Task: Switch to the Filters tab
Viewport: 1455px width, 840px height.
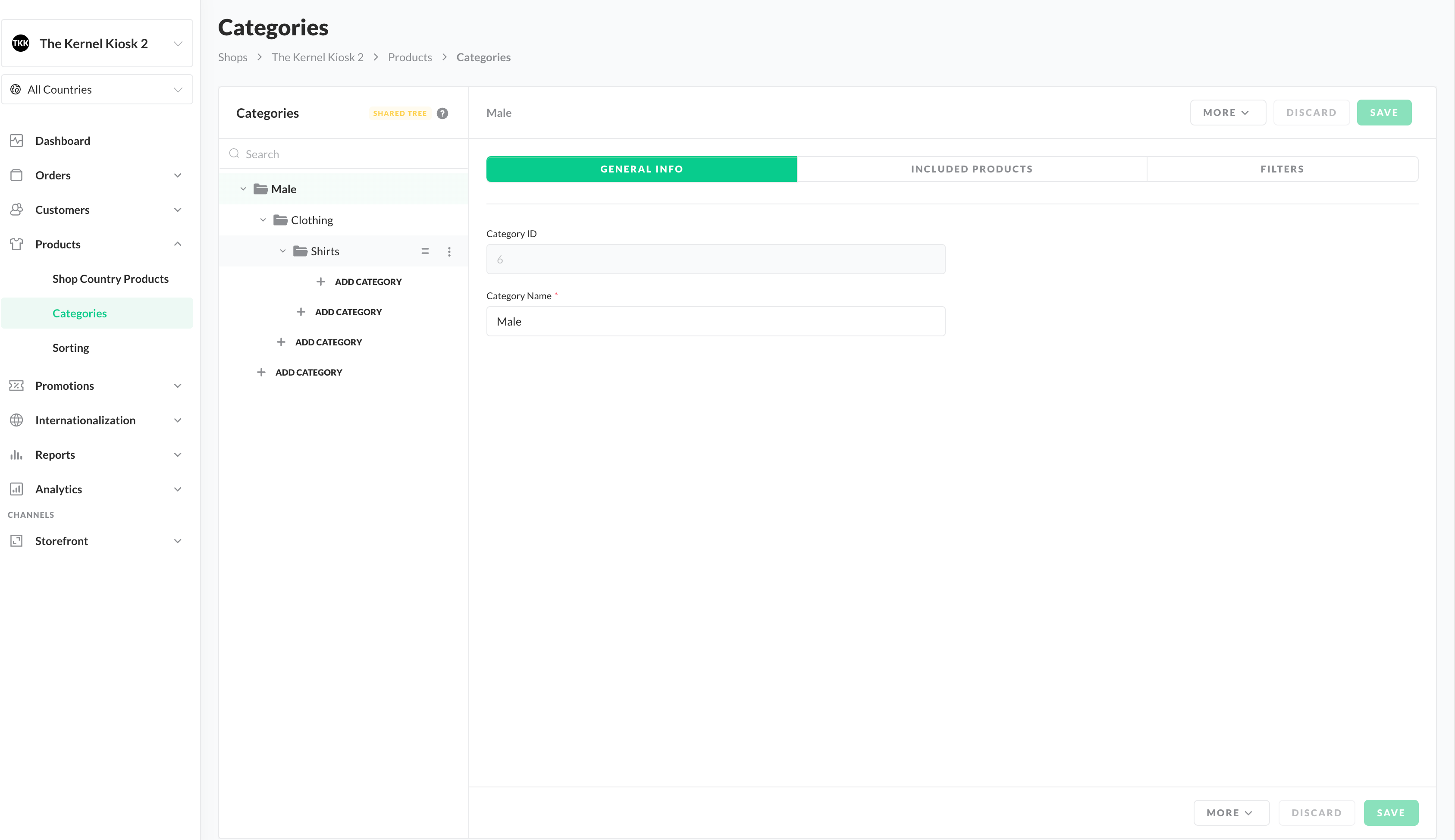Action: (x=1282, y=169)
